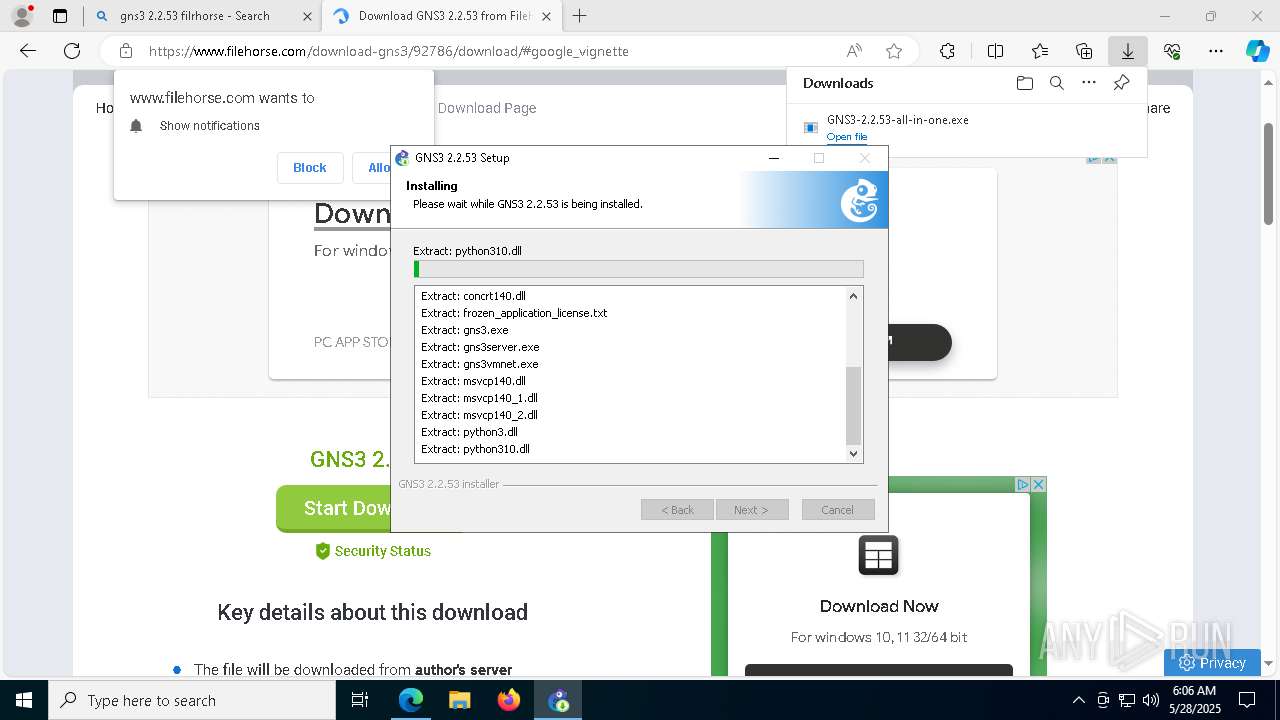Click the GNS3 Setup title bar icon
1280x720 pixels.
coord(403,158)
